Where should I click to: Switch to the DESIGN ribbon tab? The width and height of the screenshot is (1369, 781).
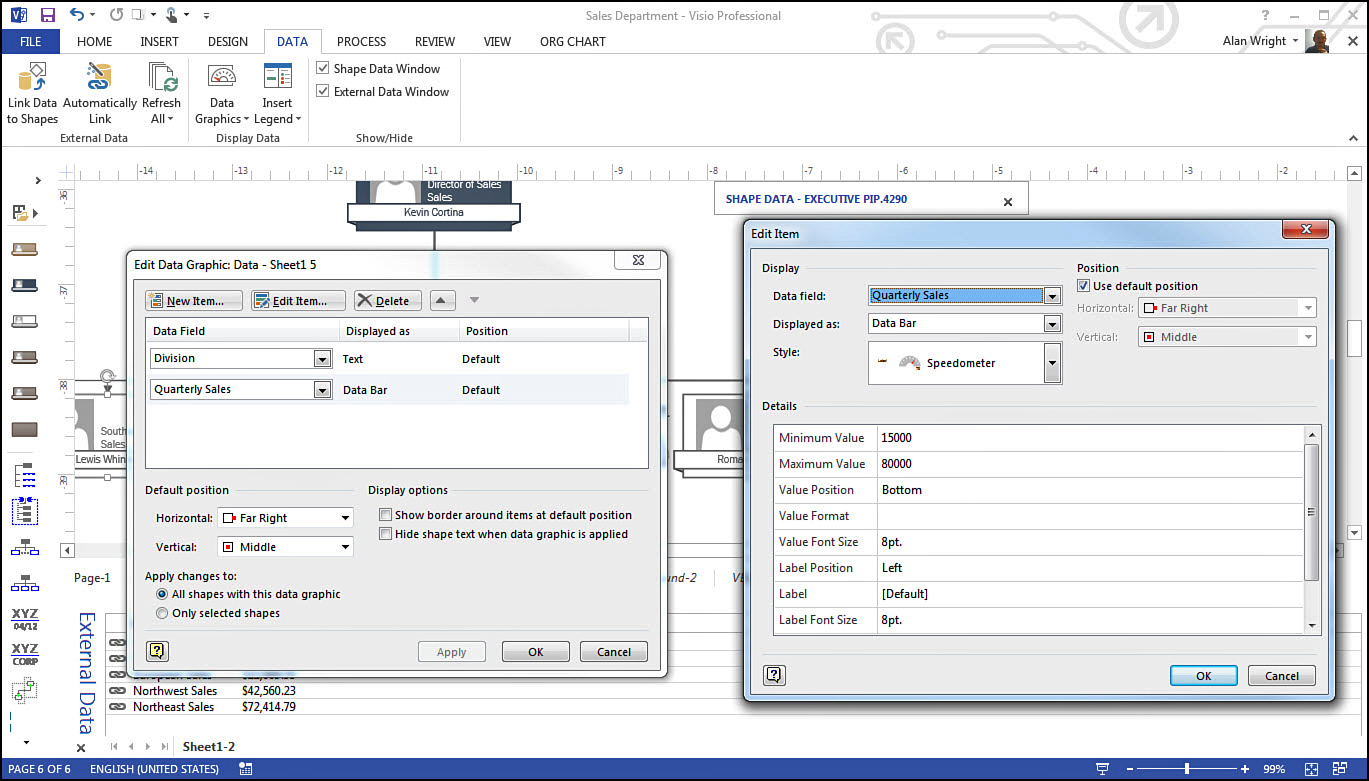(x=228, y=42)
